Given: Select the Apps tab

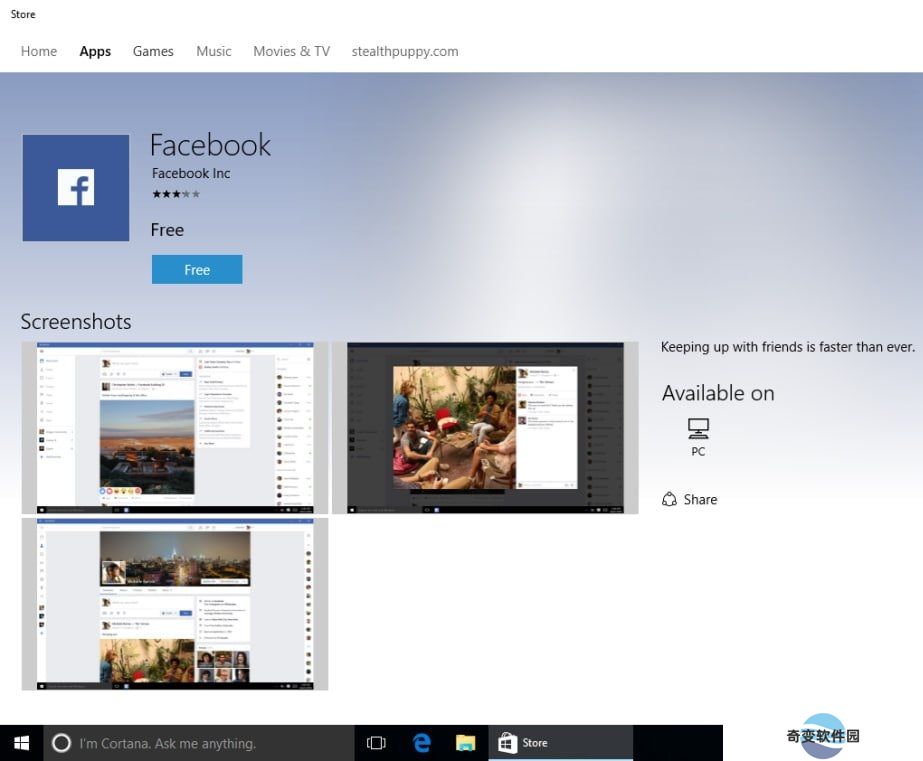Looking at the screenshot, I should click(95, 52).
